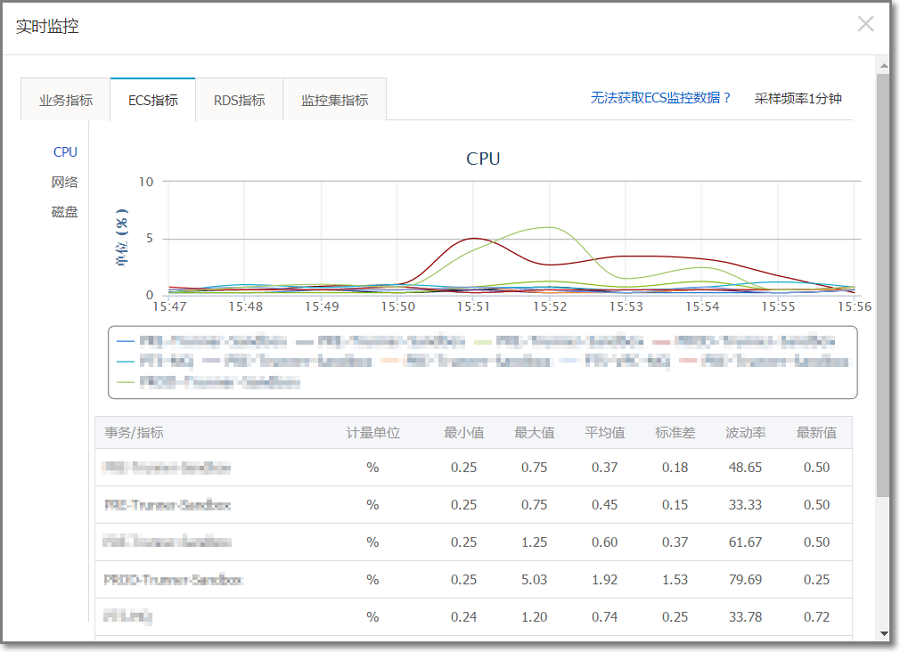
Task: Click the 48.65 volatility cell
Action: point(746,468)
